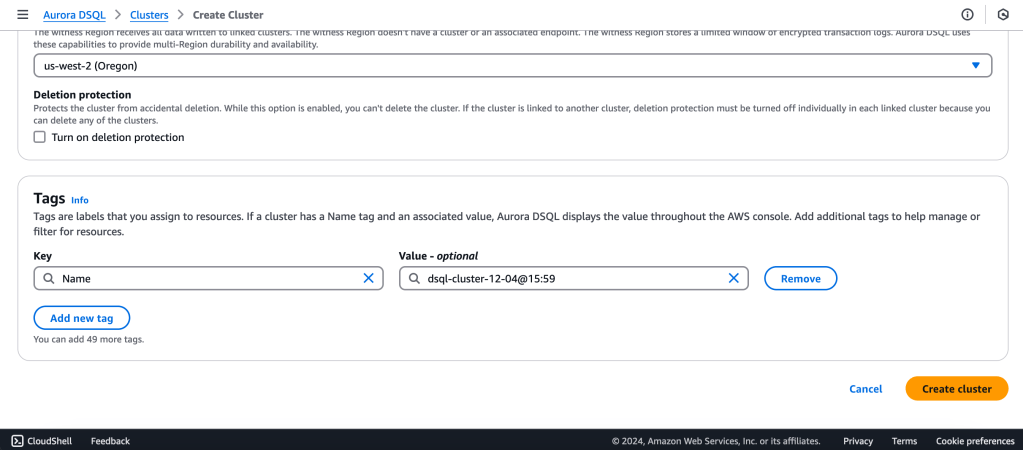Image resolution: width=1023 pixels, height=450 pixels.
Task: Click the hexagon clock icon at top right
Action: tap(1003, 15)
